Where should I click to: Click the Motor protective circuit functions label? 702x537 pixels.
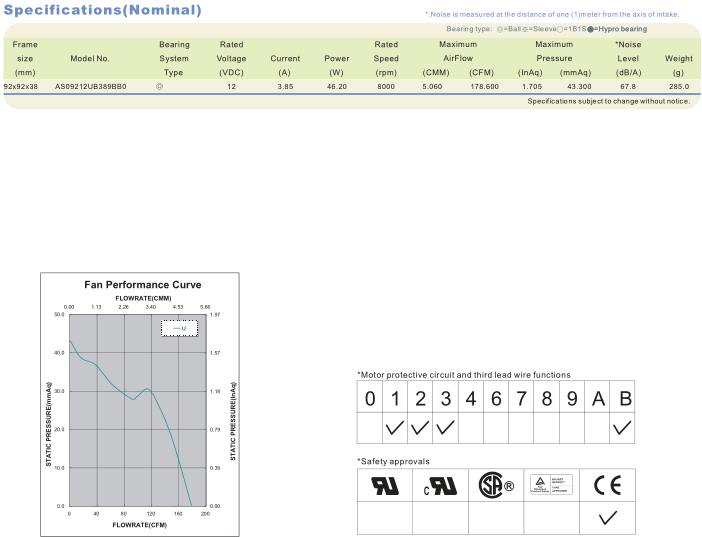pos(464,375)
